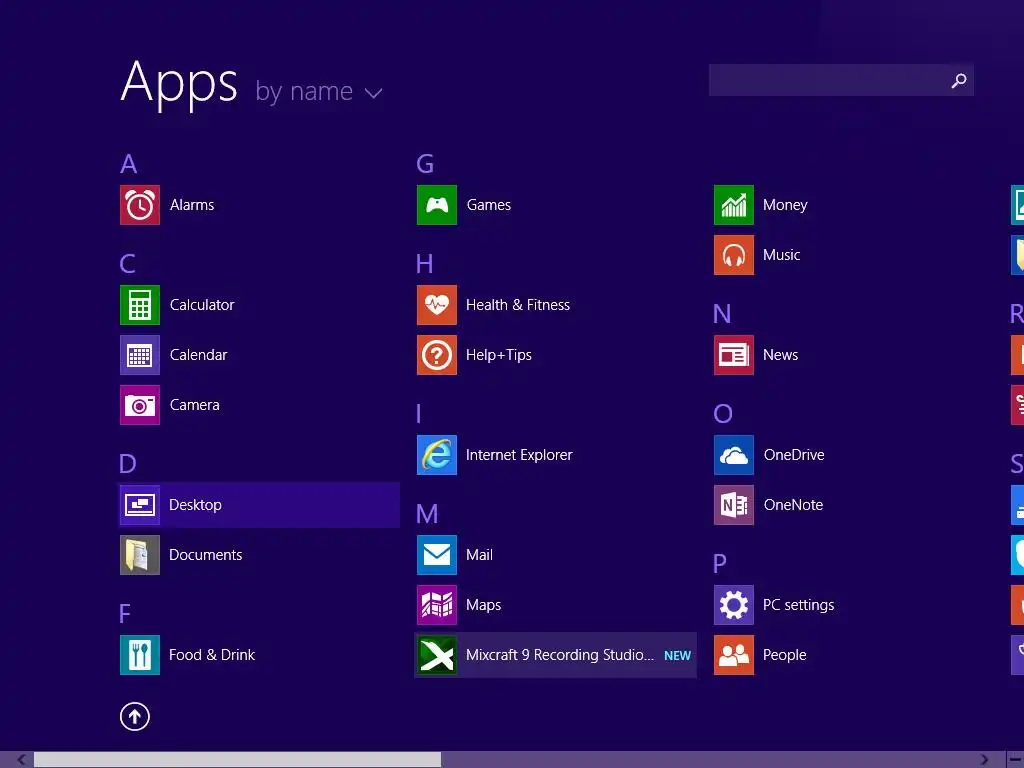Image resolution: width=1024 pixels, height=768 pixels.
Task: Select the letter H group heading
Action: [x=424, y=264]
